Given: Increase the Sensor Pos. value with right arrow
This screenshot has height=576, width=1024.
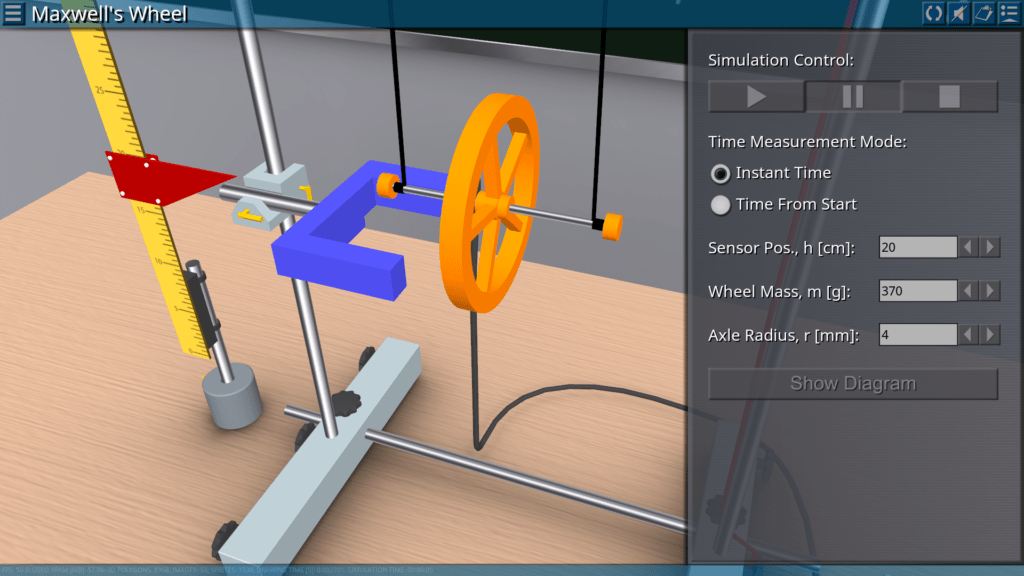Looking at the screenshot, I should 990,247.
